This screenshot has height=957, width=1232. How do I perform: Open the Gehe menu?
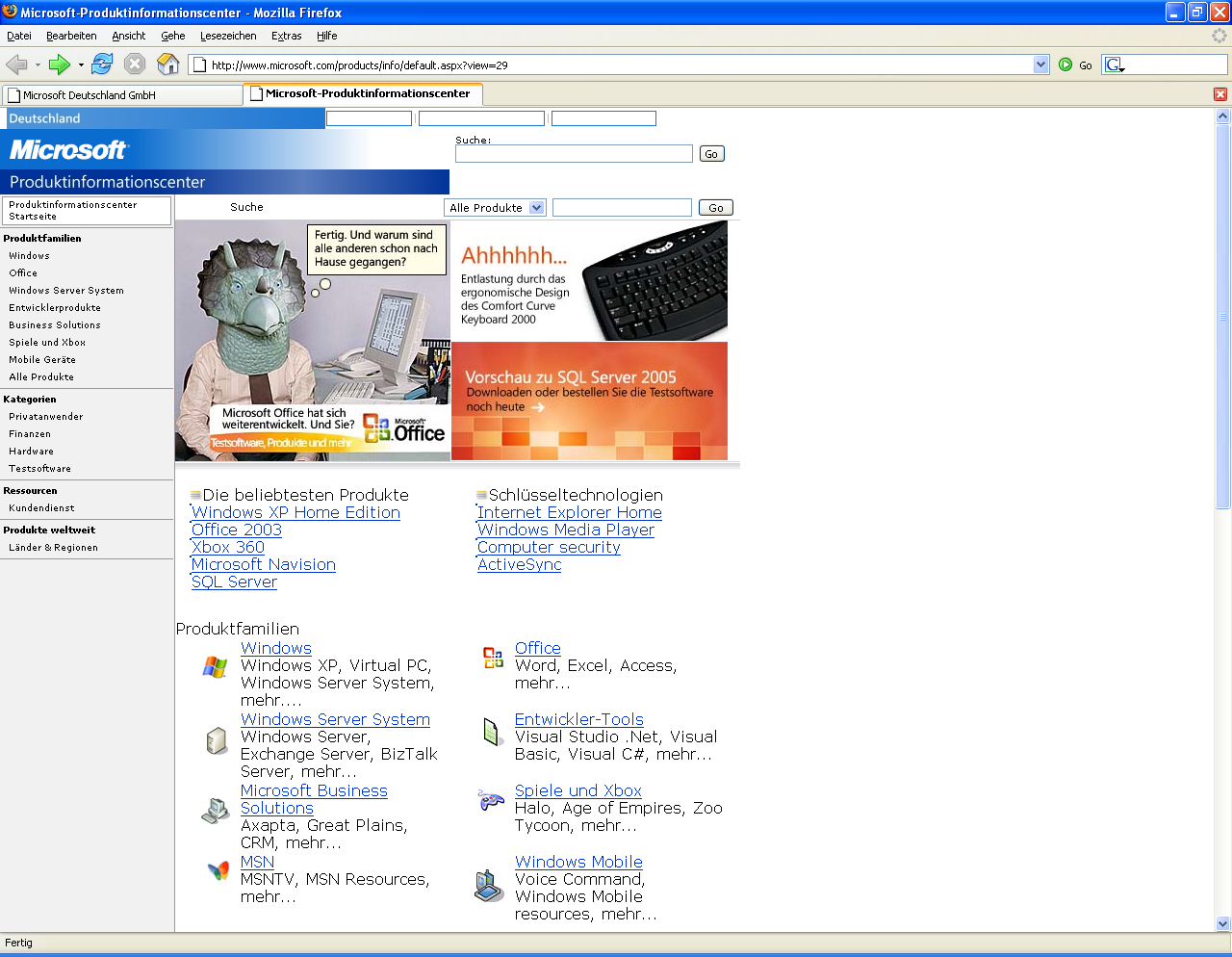click(173, 36)
